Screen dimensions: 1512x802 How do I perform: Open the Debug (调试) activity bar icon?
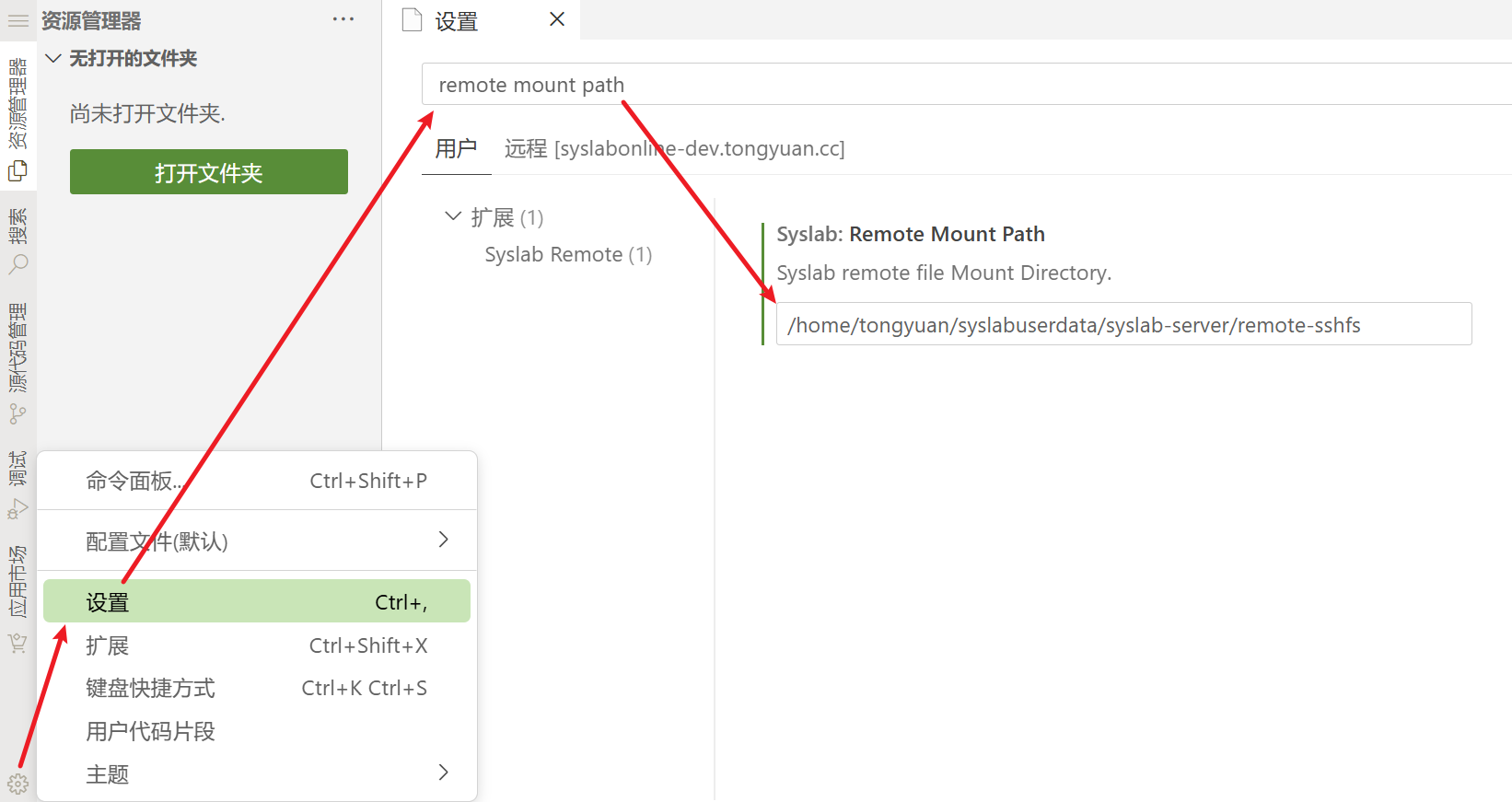coord(17,509)
